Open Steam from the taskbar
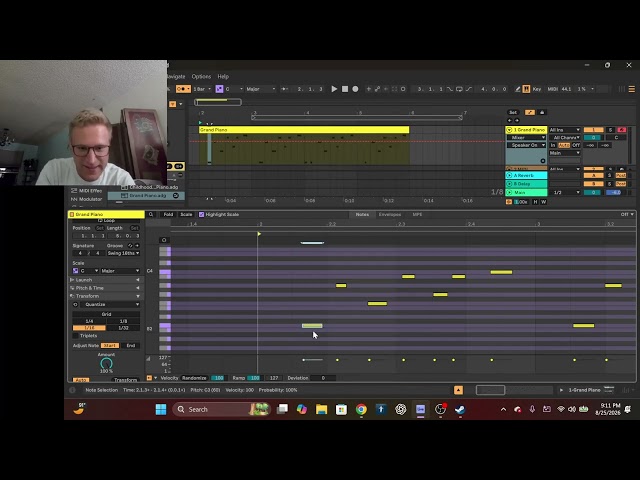 pos(460,409)
